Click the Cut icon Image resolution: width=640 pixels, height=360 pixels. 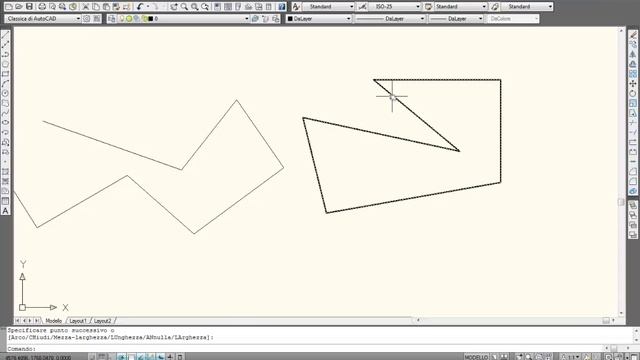point(86,7)
